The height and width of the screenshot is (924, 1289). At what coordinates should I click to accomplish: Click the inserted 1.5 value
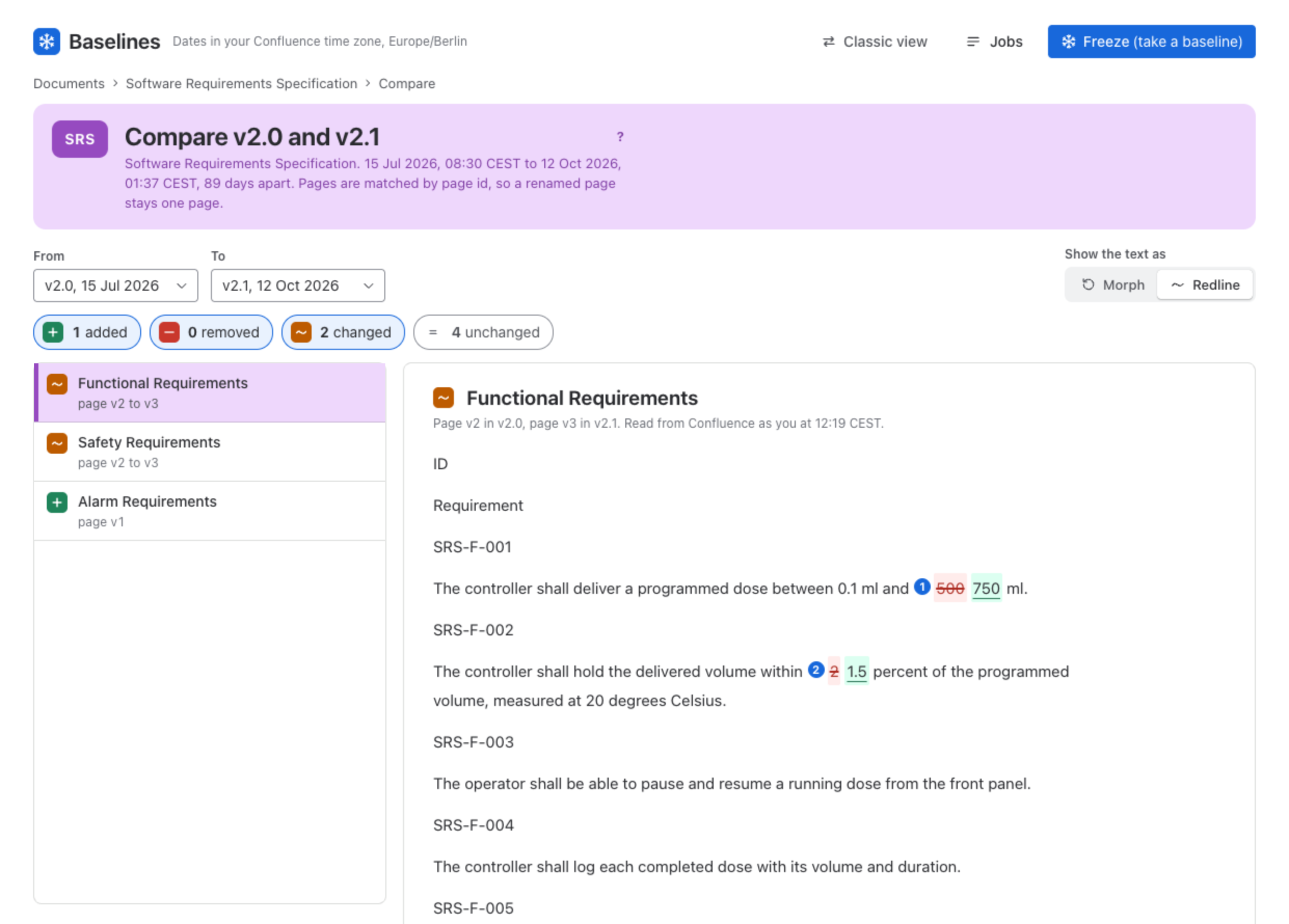coord(856,671)
